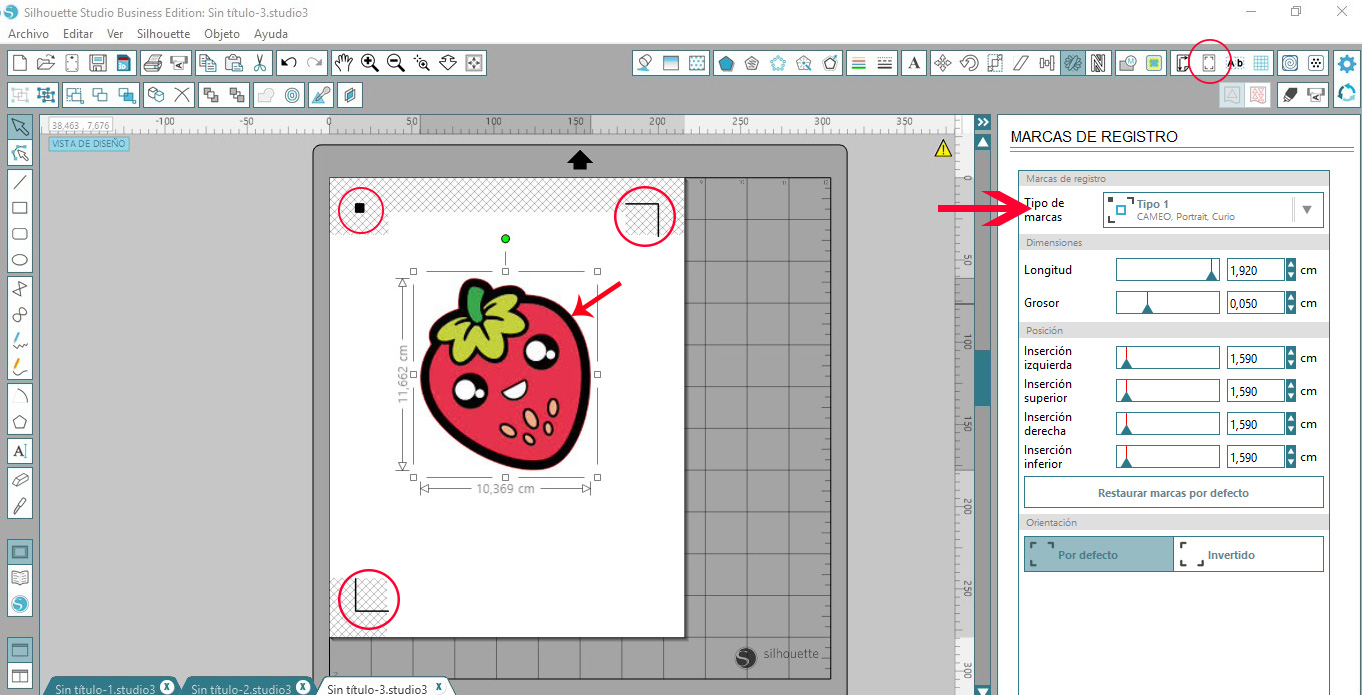Open Preferences gear icon
This screenshot has width=1362, height=695.
[1347, 64]
